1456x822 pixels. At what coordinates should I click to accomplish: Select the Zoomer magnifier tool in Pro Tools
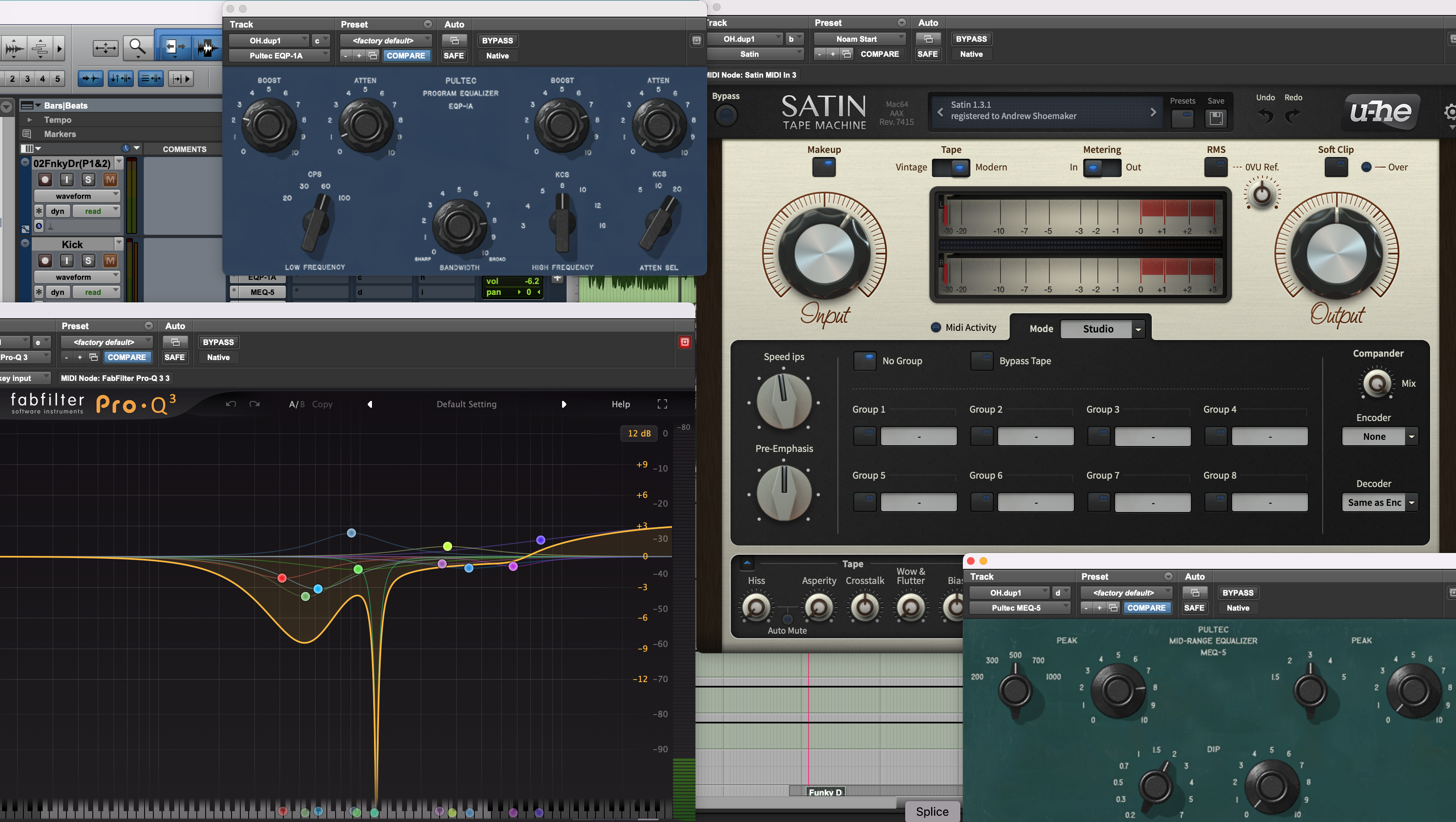[137, 48]
